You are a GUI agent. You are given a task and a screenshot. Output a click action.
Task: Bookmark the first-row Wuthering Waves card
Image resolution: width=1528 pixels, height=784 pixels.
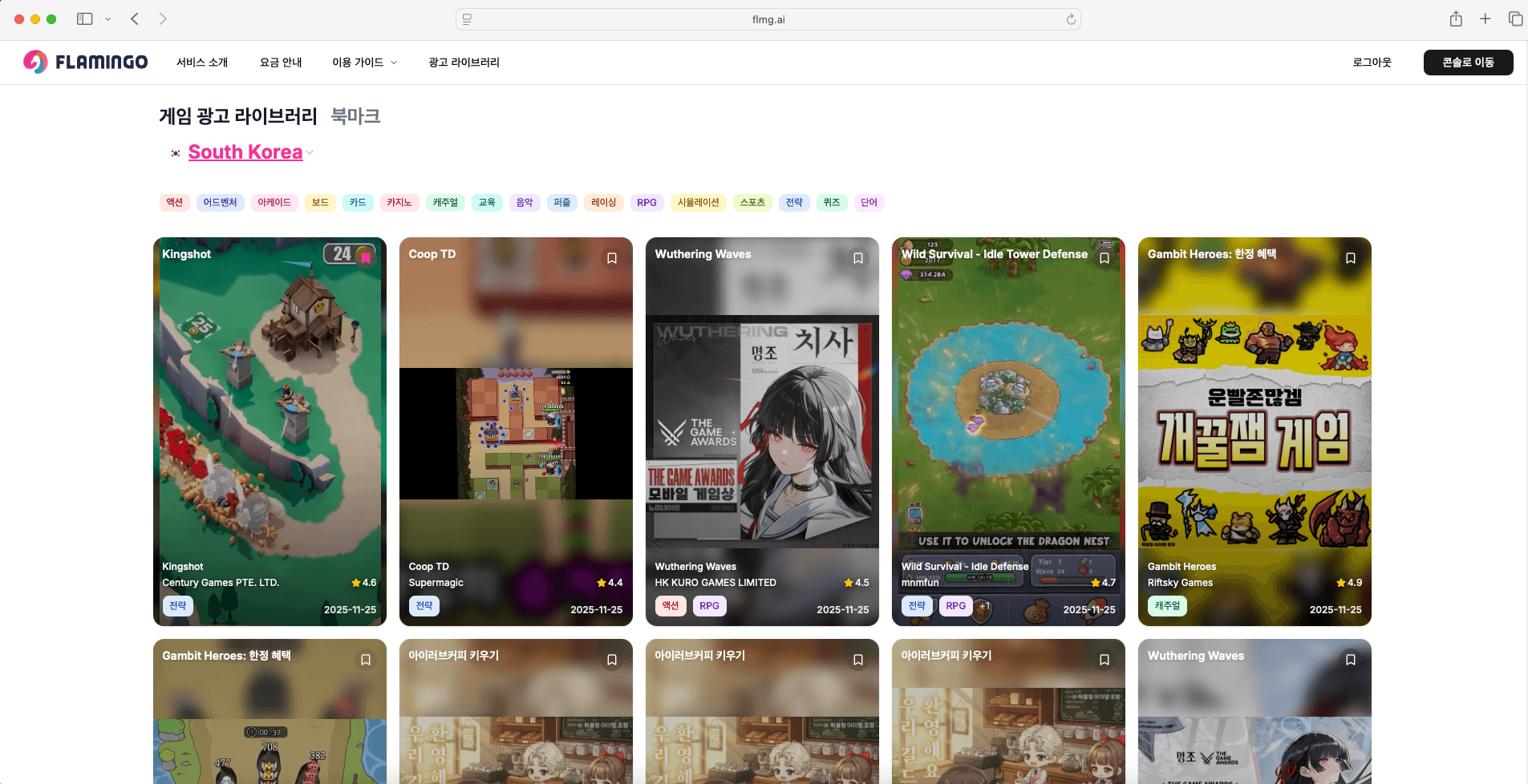point(858,258)
